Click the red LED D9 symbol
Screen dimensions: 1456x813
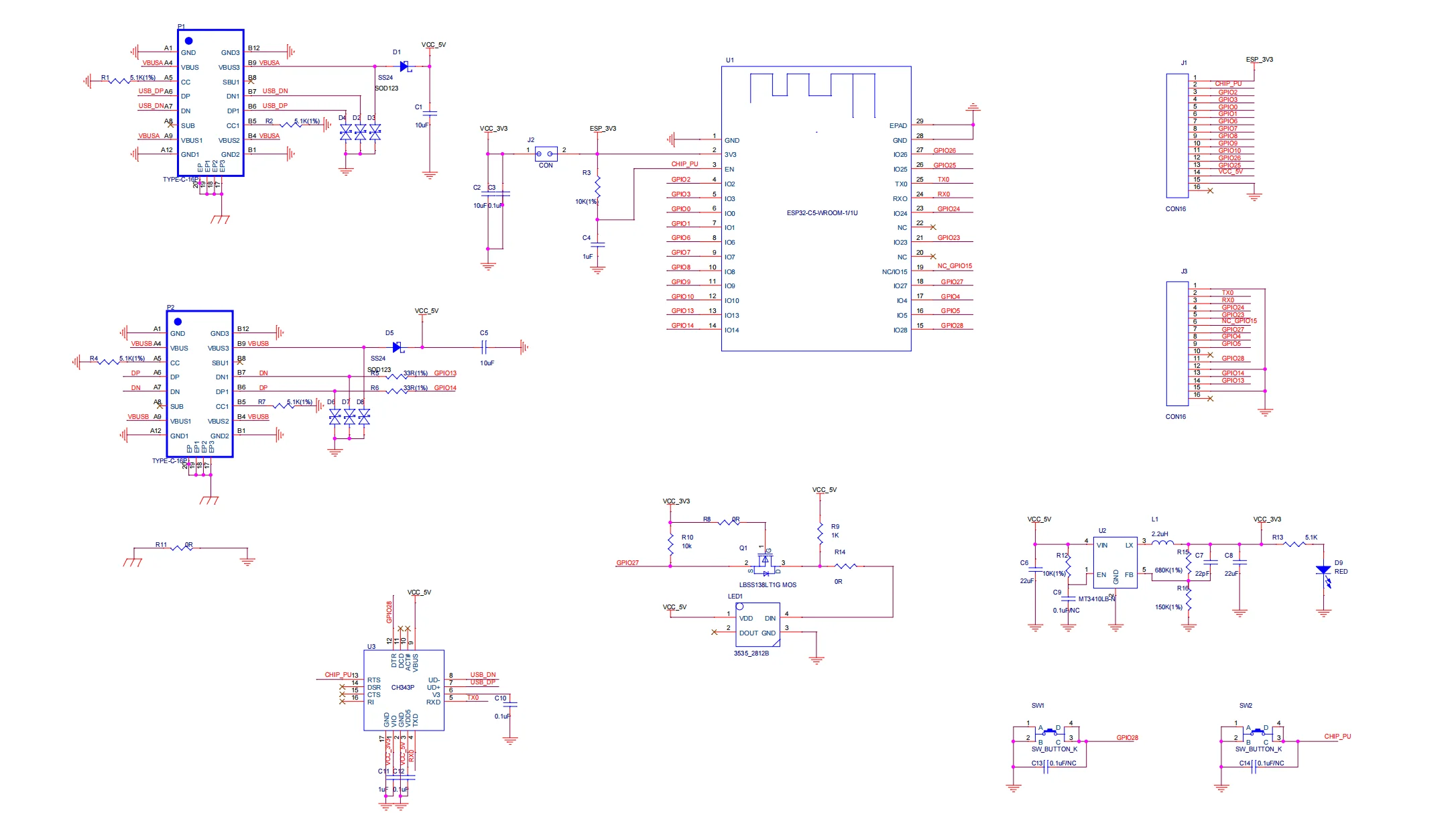click(1323, 571)
